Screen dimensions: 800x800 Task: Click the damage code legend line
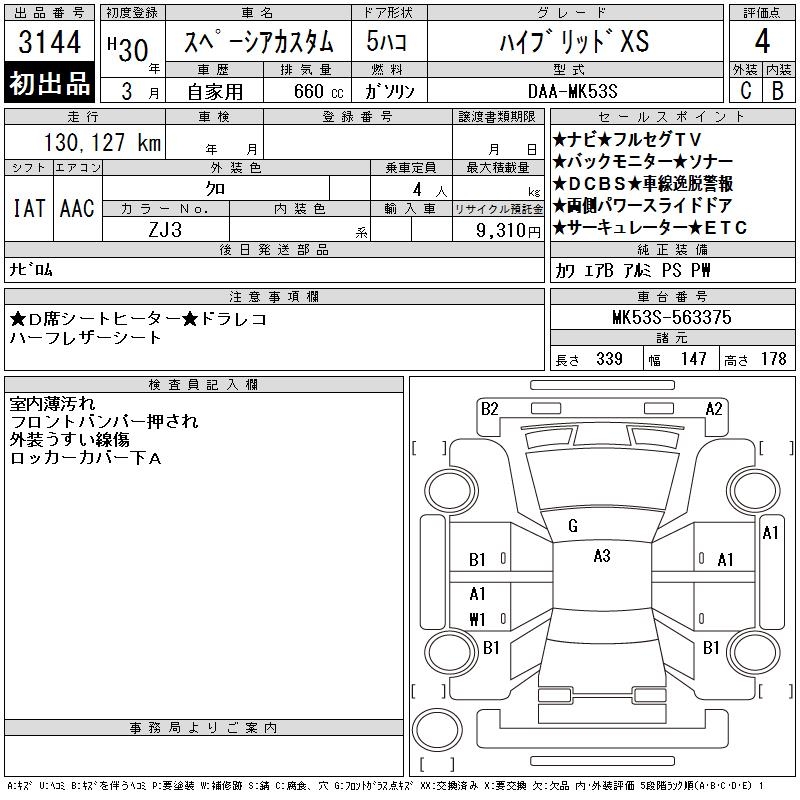click(385, 786)
